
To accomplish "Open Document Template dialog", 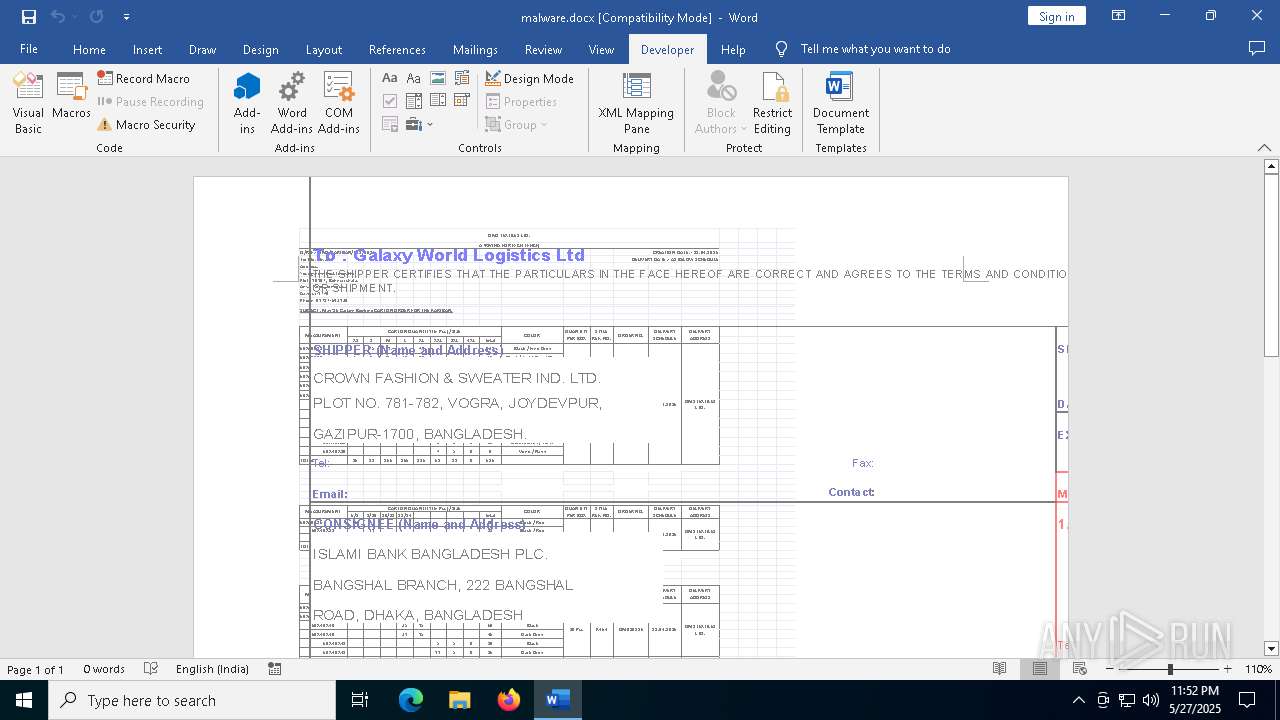I will click(840, 103).
